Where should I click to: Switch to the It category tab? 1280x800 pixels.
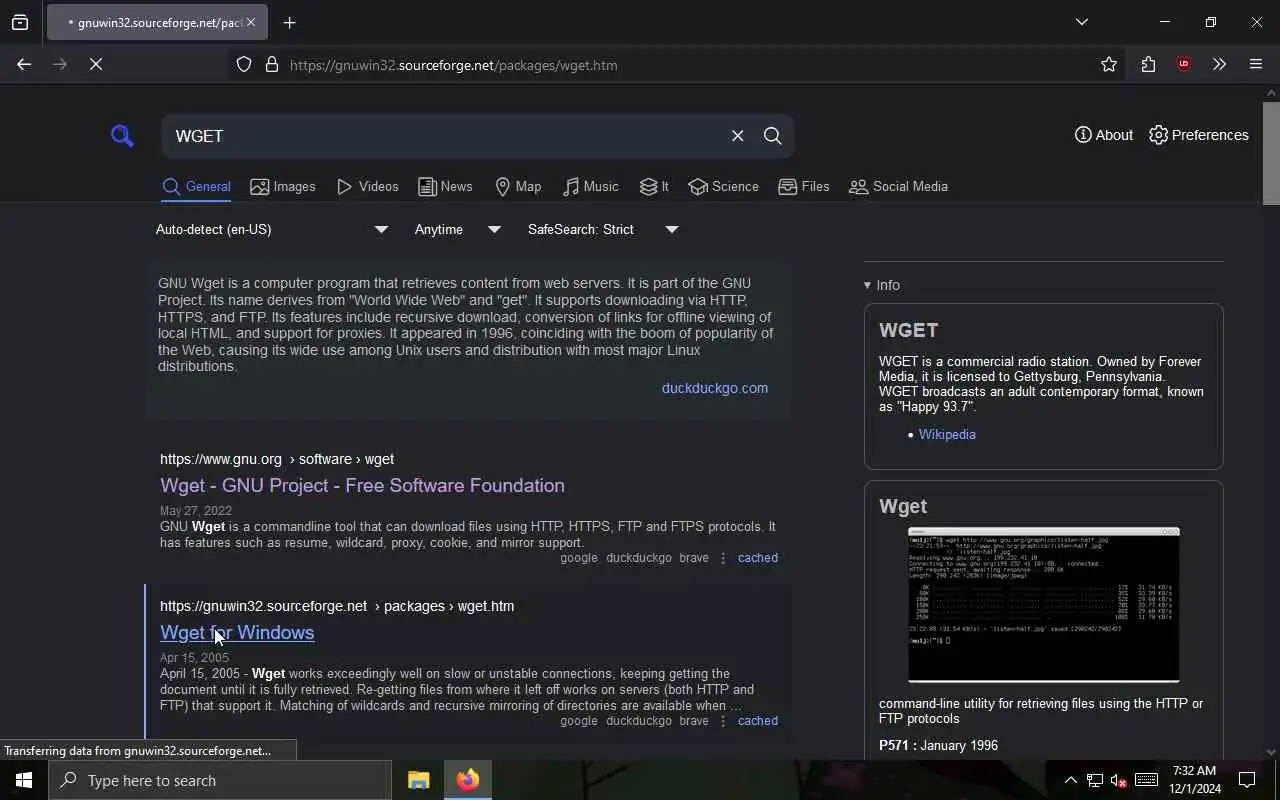tap(654, 187)
